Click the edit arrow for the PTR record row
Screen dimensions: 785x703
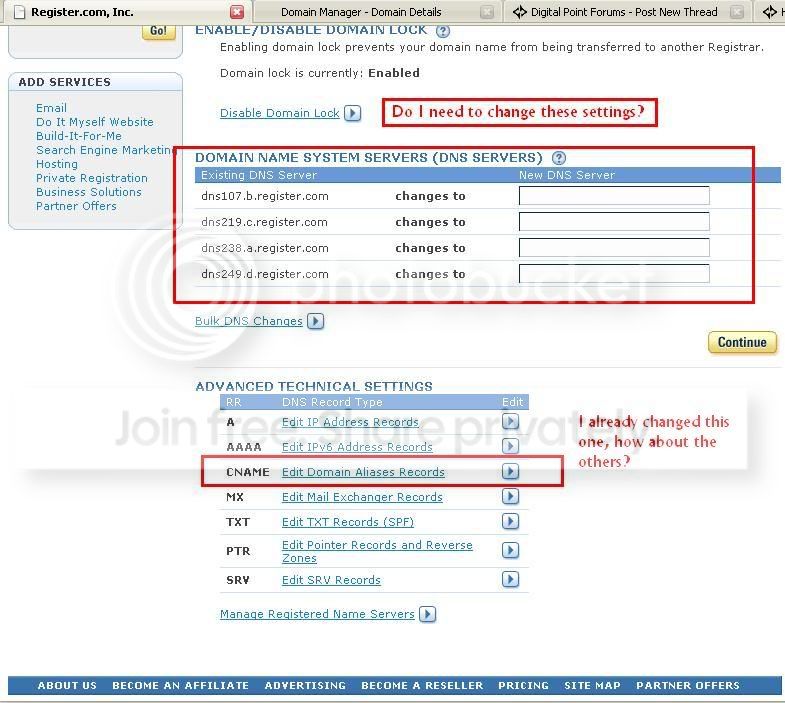510,550
